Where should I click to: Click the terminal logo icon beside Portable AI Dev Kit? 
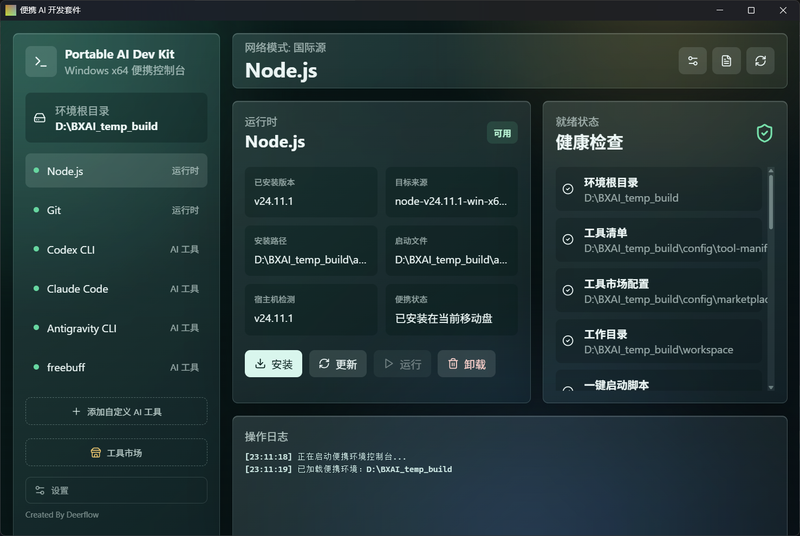(41, 62)
